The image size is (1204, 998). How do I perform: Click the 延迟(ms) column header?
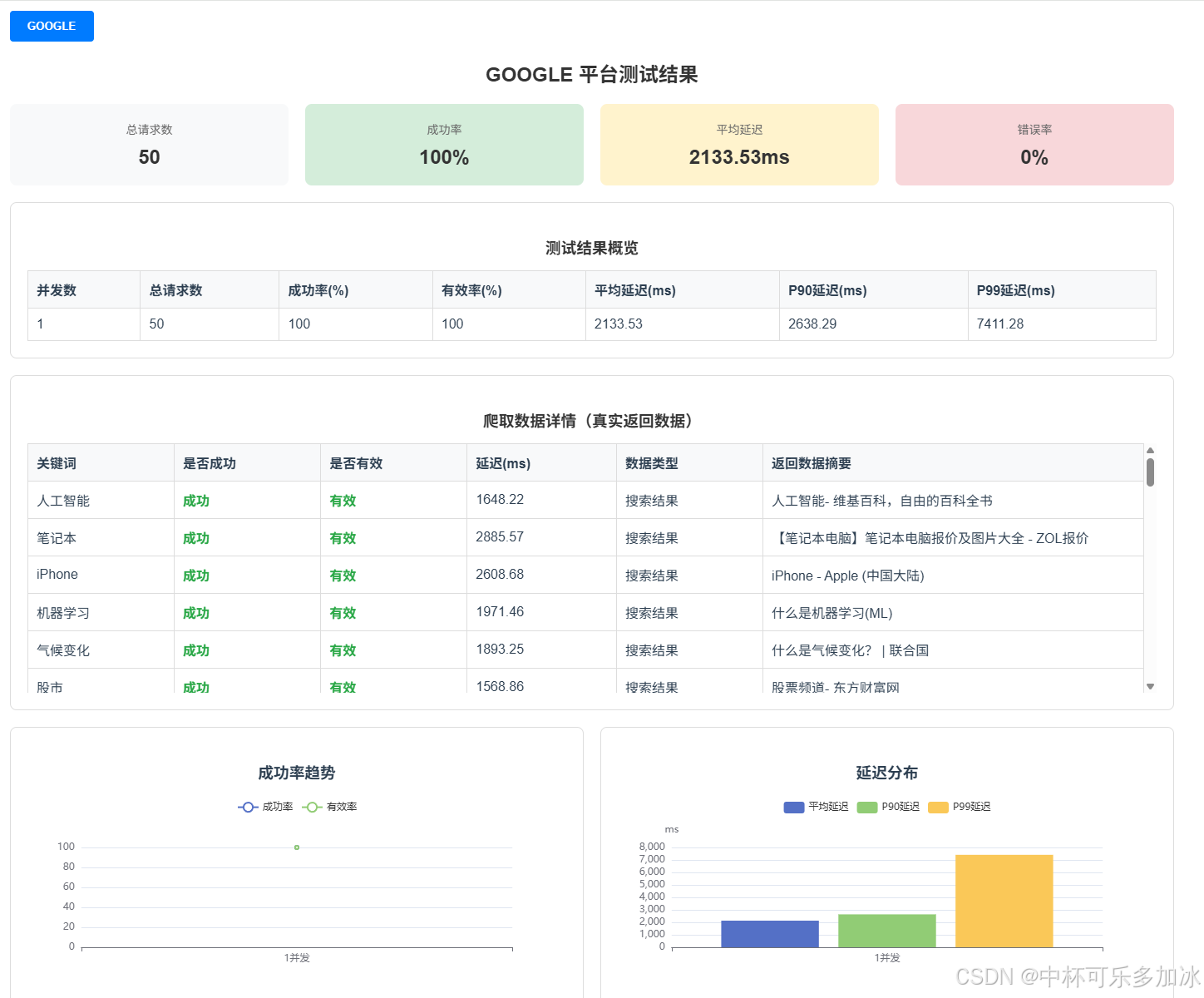pyautogui.click(x=541, y=463)
